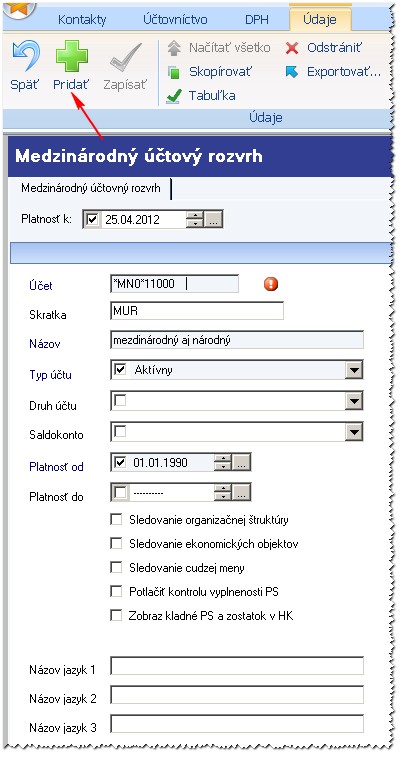Expand the Typ účtu dropdown

pos(354,370)
